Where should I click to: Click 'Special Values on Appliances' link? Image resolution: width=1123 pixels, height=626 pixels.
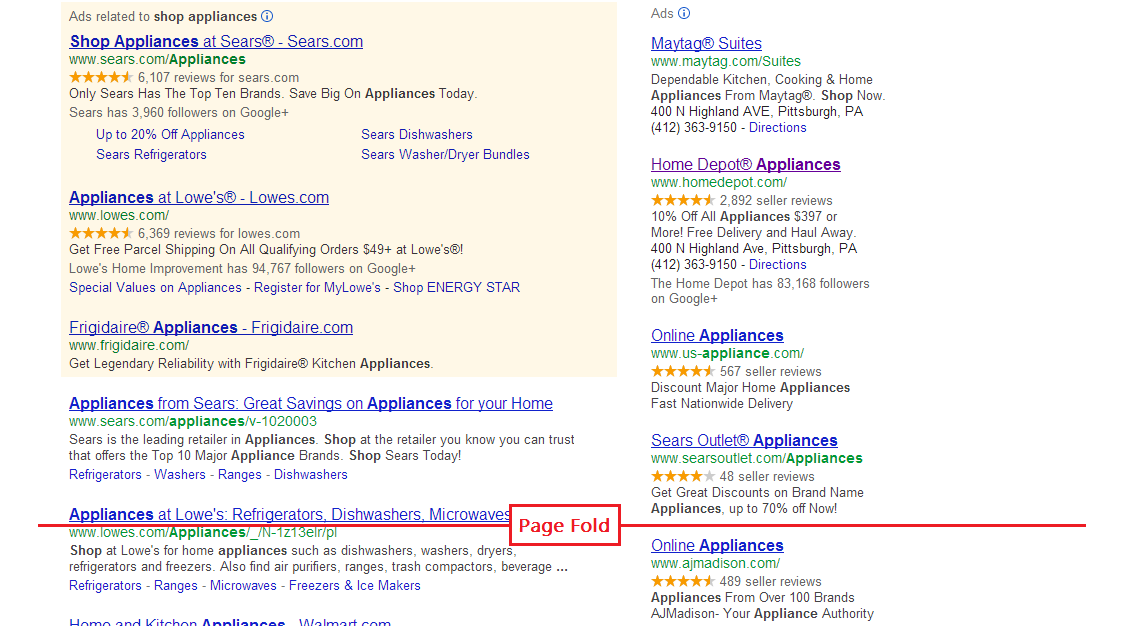click(x=155, y=287)
